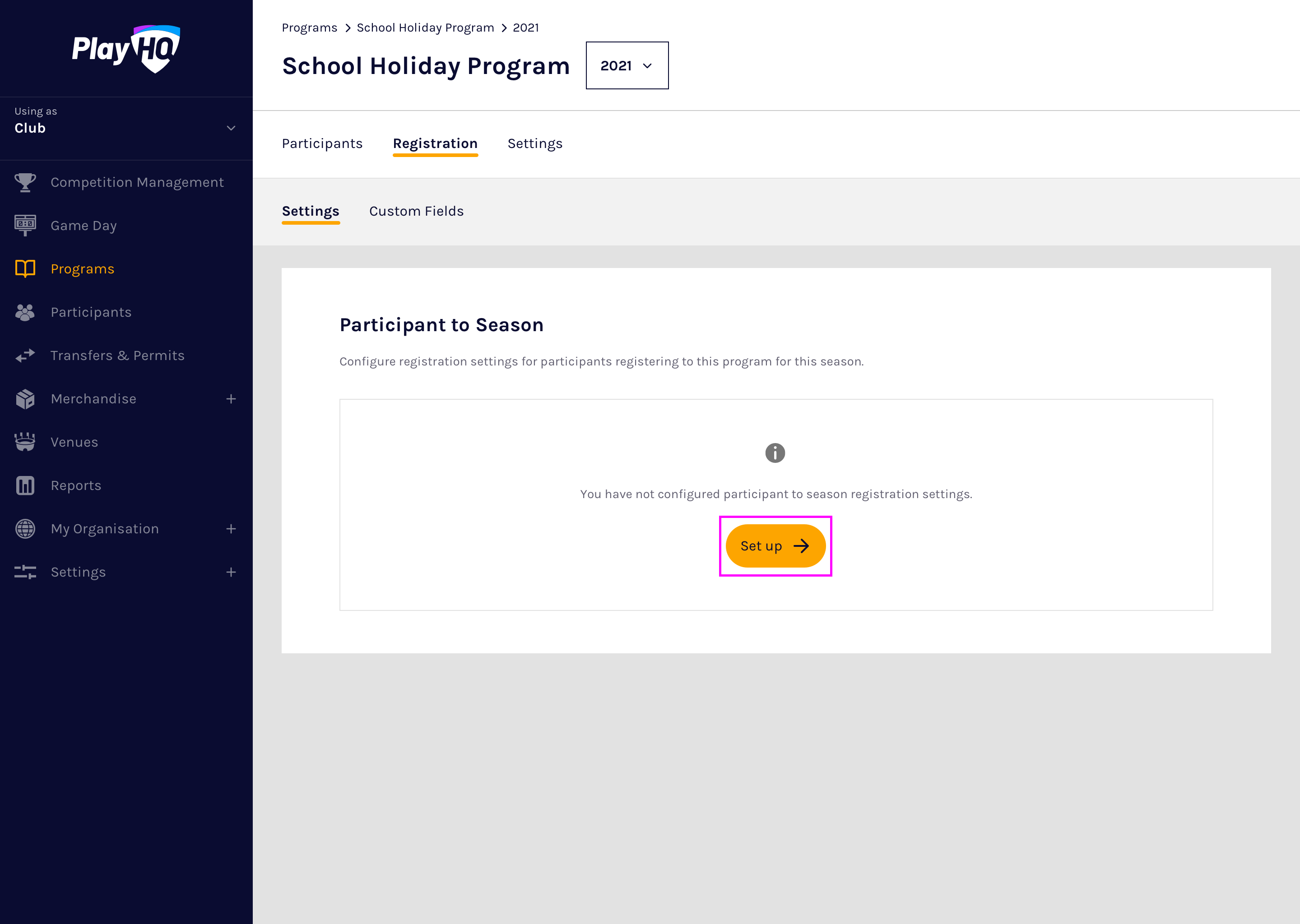This screenshot has width=1300, height=924.
Task: Select the Programs book icon
Action: (25, 268)
